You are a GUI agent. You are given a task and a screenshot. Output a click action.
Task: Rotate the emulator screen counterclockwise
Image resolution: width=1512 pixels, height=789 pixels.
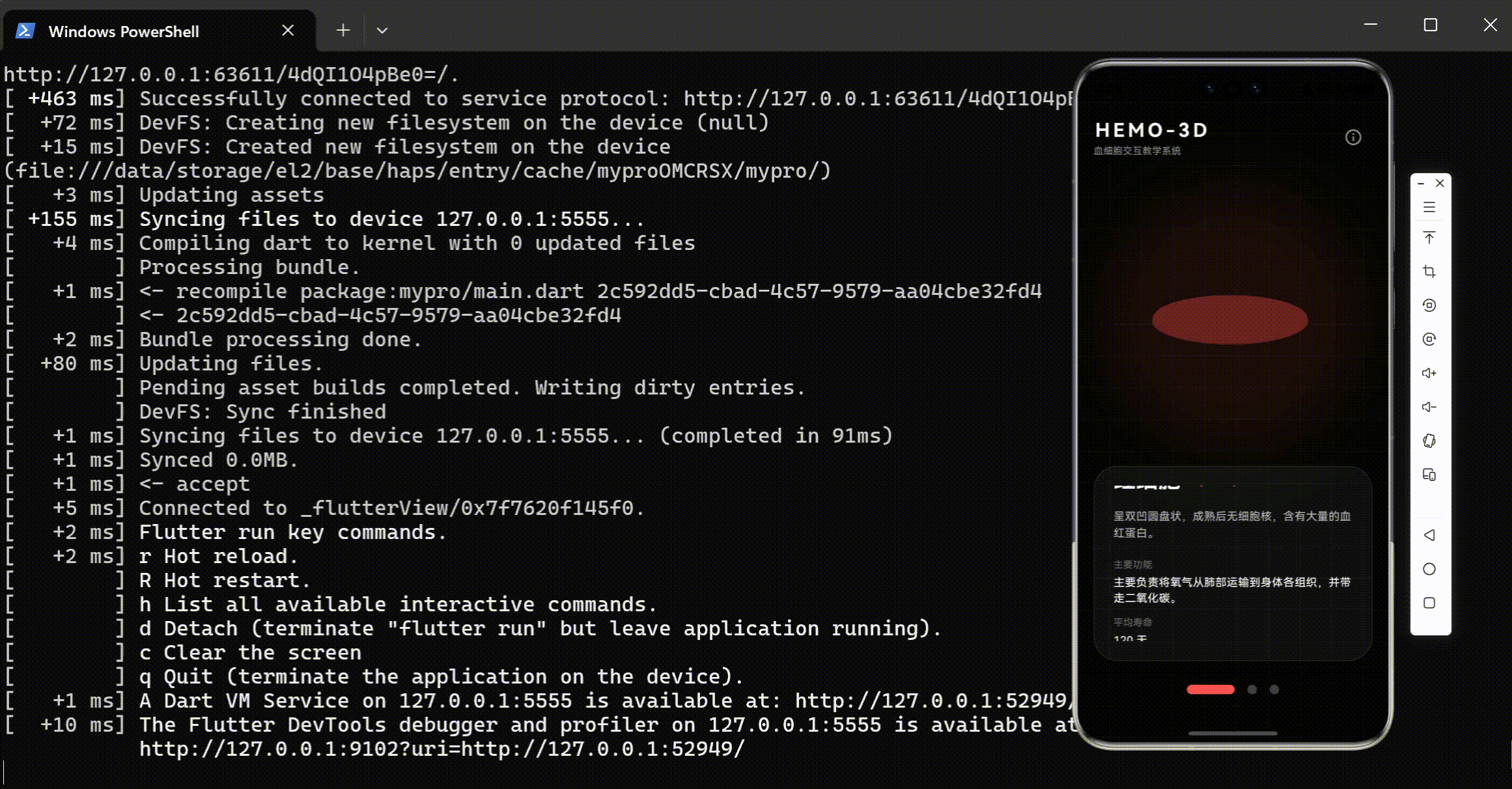pyautogui.click(x=1429, y=305)
